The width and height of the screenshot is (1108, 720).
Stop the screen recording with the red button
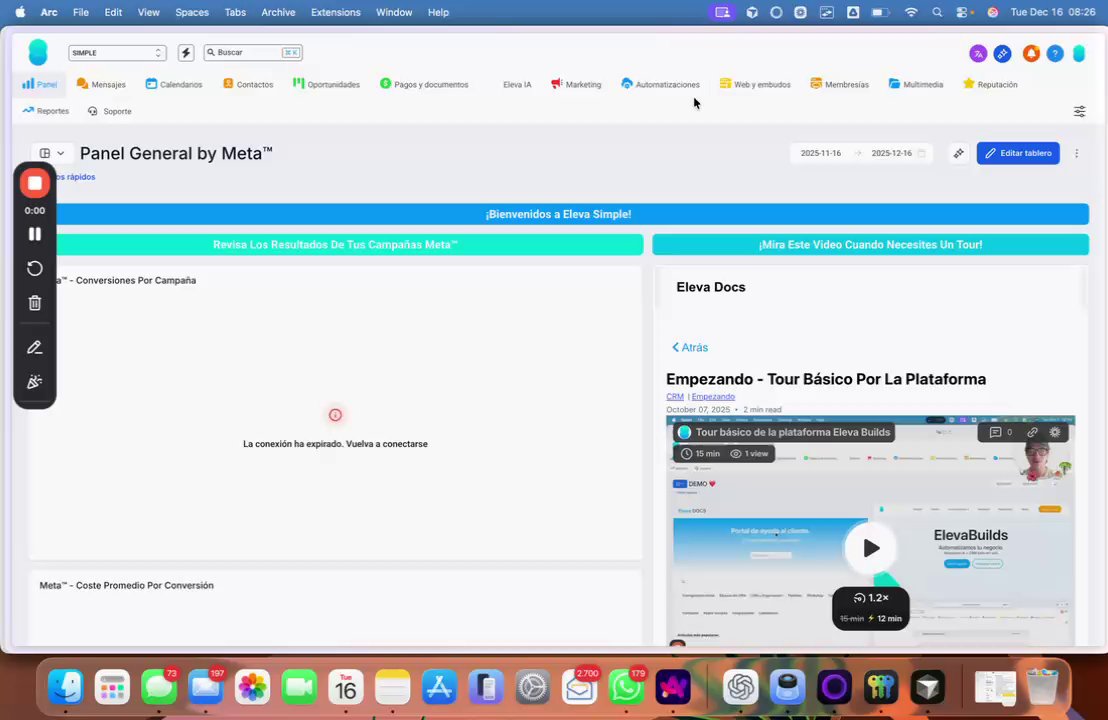[x=35, y=184]
